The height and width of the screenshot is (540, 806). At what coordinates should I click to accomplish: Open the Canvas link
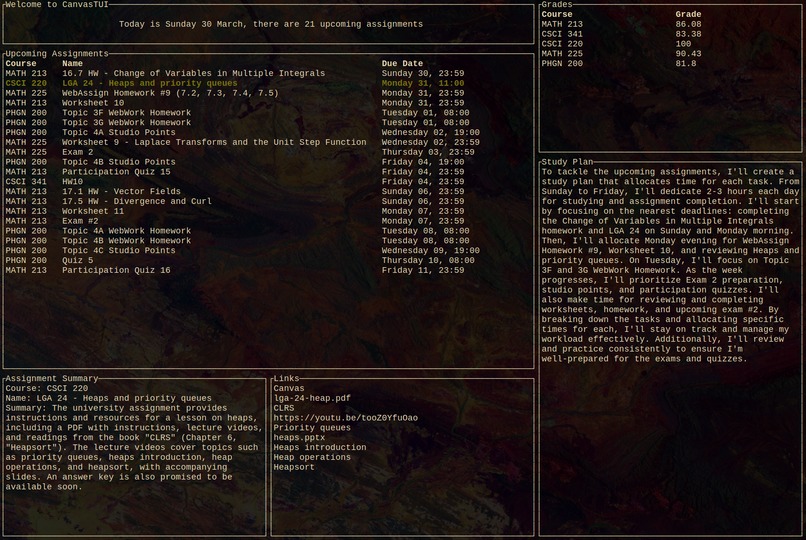(289, 388)
